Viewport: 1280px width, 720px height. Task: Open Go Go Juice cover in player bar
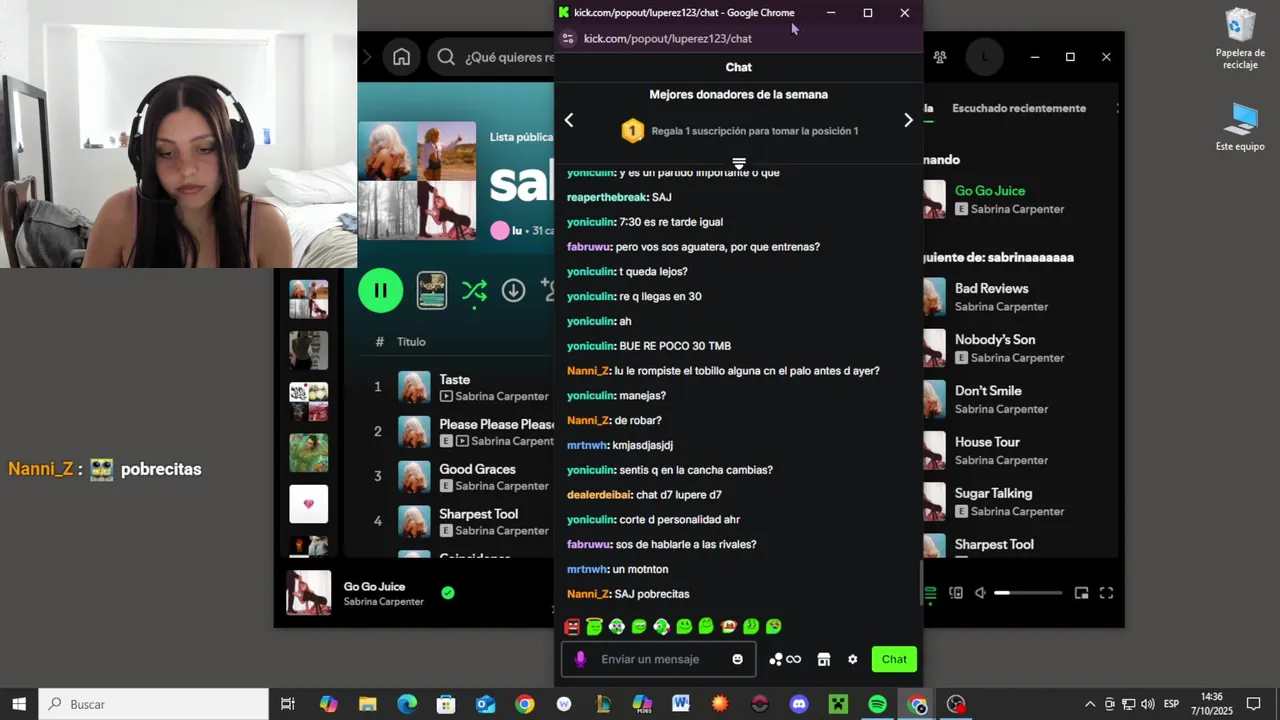tap(308, 592)
